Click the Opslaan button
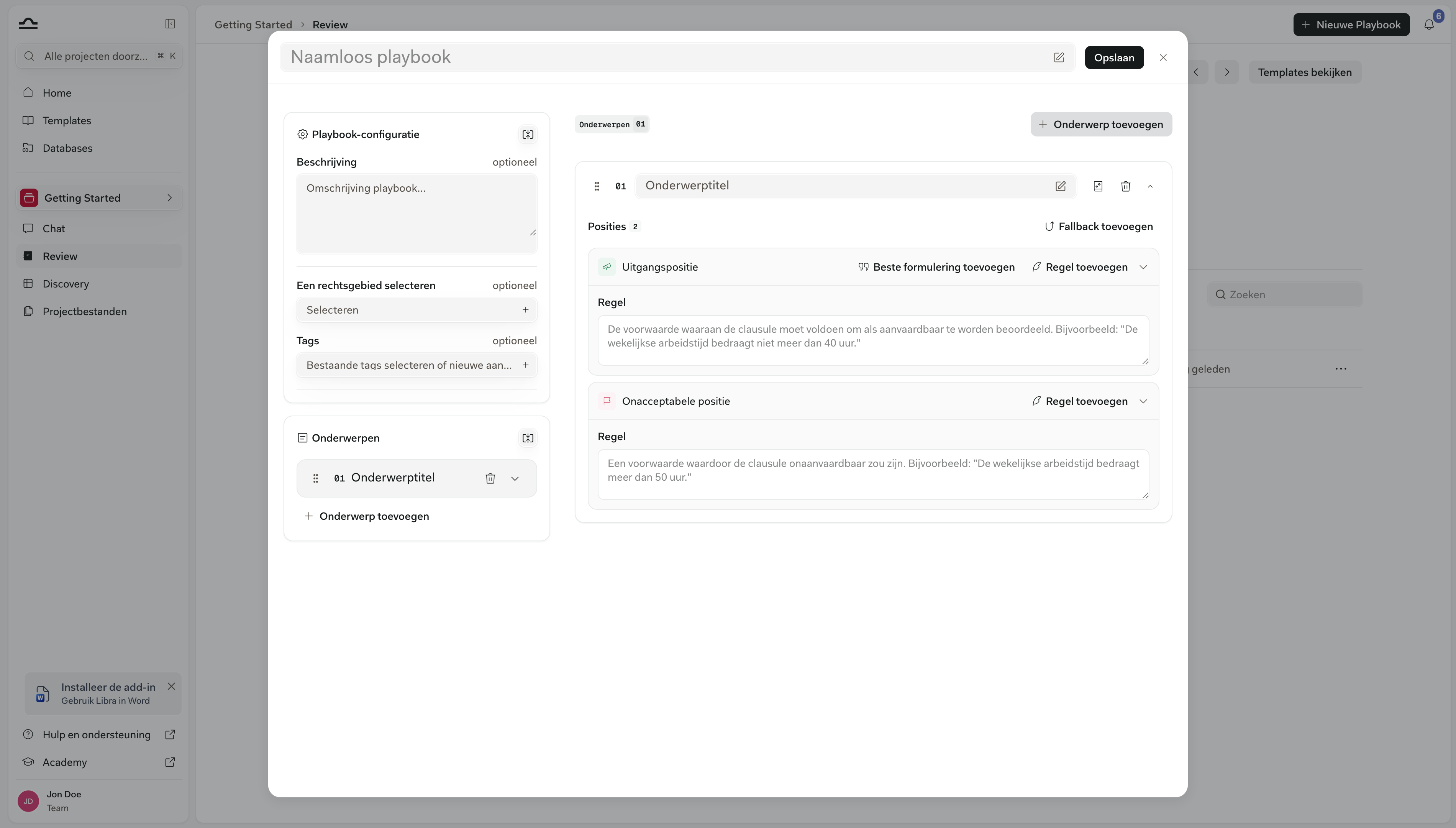1456x828 pixels. [x=1114, y=58]
